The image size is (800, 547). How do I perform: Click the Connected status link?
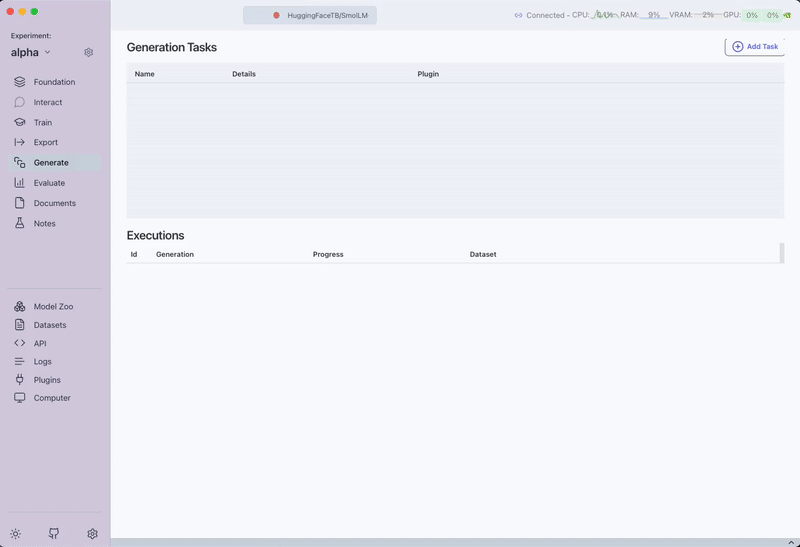pos(539,15)
